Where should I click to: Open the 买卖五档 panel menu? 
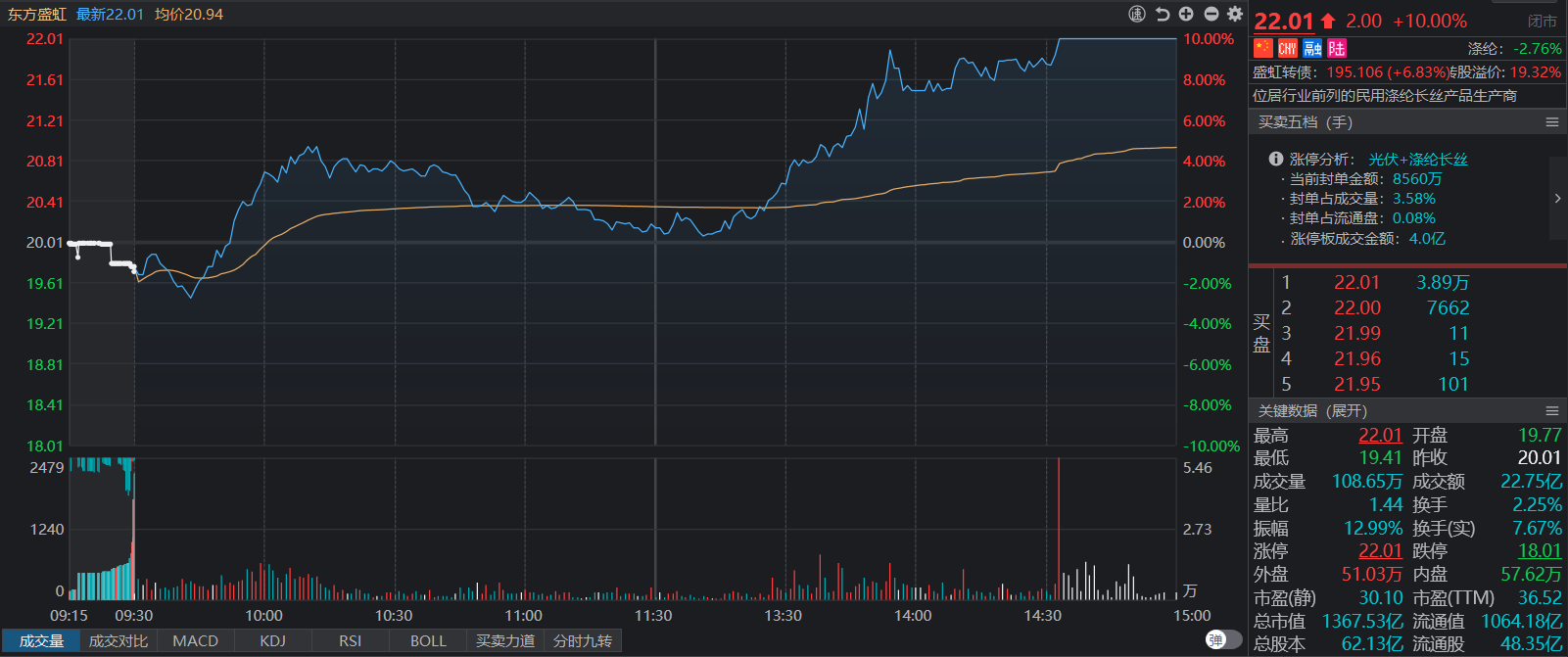pos(1551,122)
